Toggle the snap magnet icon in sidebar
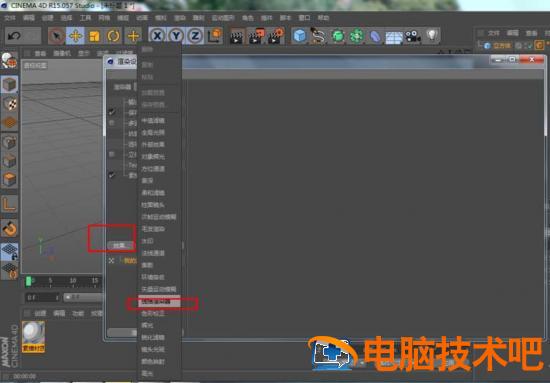Viewport: 550px width, 383px height. (9, 229)
